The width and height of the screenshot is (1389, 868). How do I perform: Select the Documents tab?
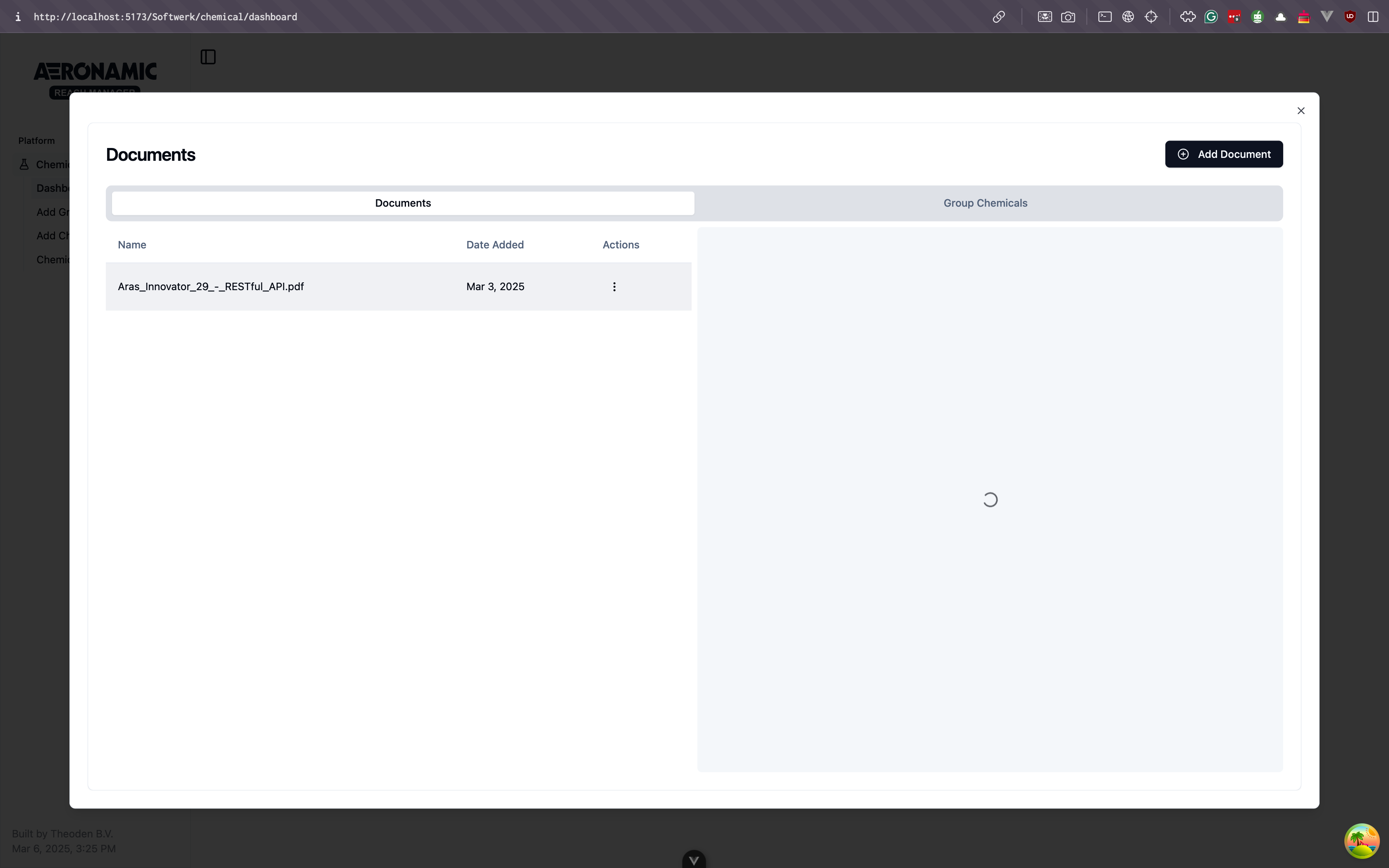(403, 203)
